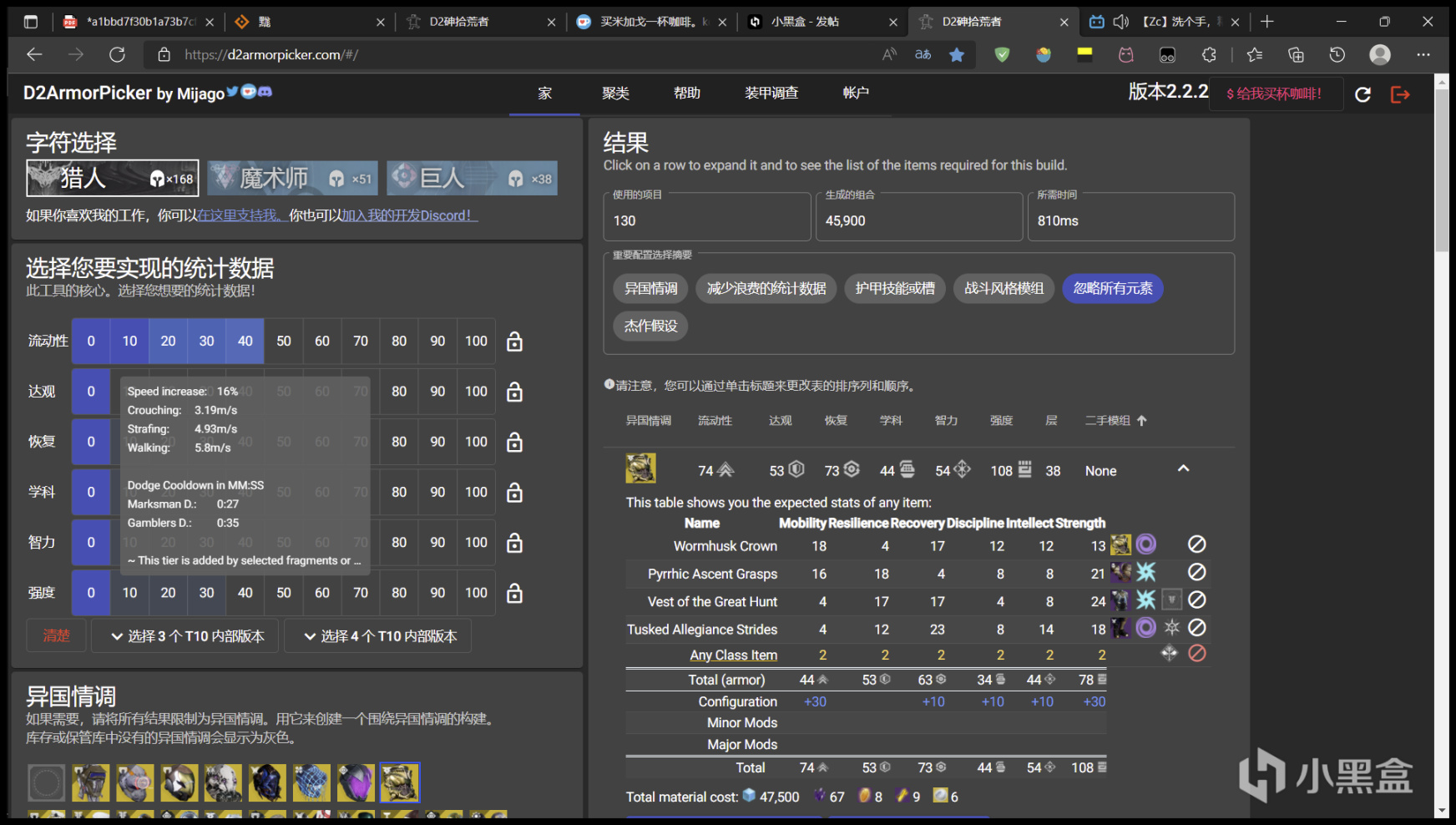
Task: Disable Vest of the Great Hunt ban icon
Action: point(1197,600)
